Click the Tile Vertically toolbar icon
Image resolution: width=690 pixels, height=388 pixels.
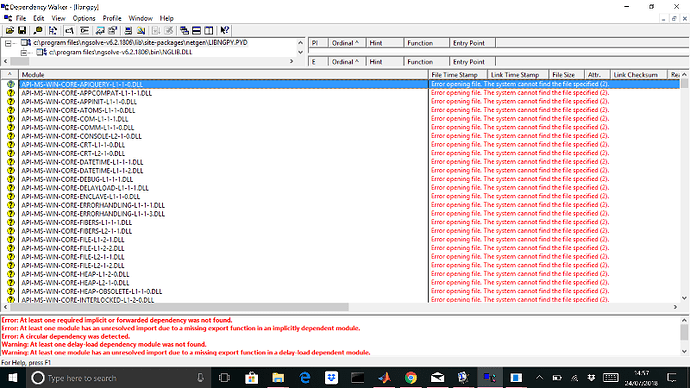[209, 30]
